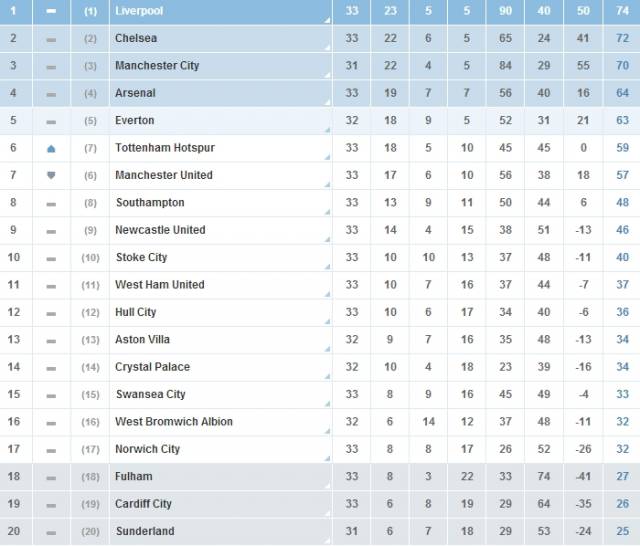Click the no-change dash icon beside Chelsea
The width and height of the screenshot is (640, 546).
pyautogui.click(x=51, y=40)
